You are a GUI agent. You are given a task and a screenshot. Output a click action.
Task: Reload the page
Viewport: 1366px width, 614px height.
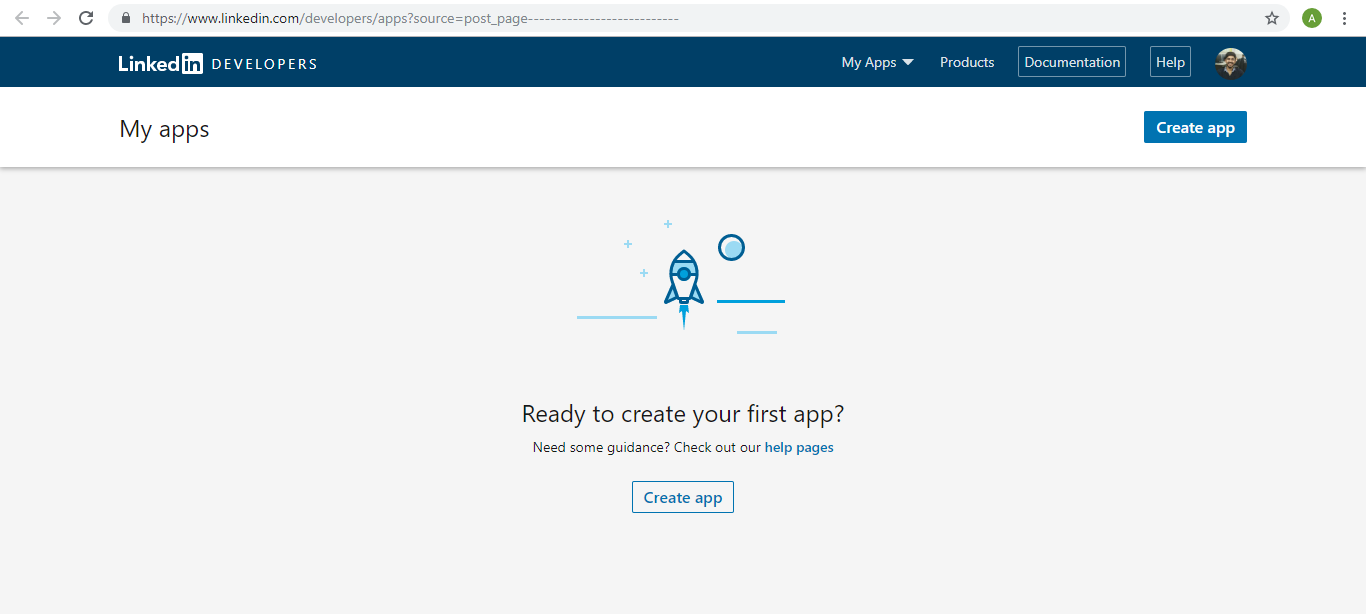click(x=86, y=18)
